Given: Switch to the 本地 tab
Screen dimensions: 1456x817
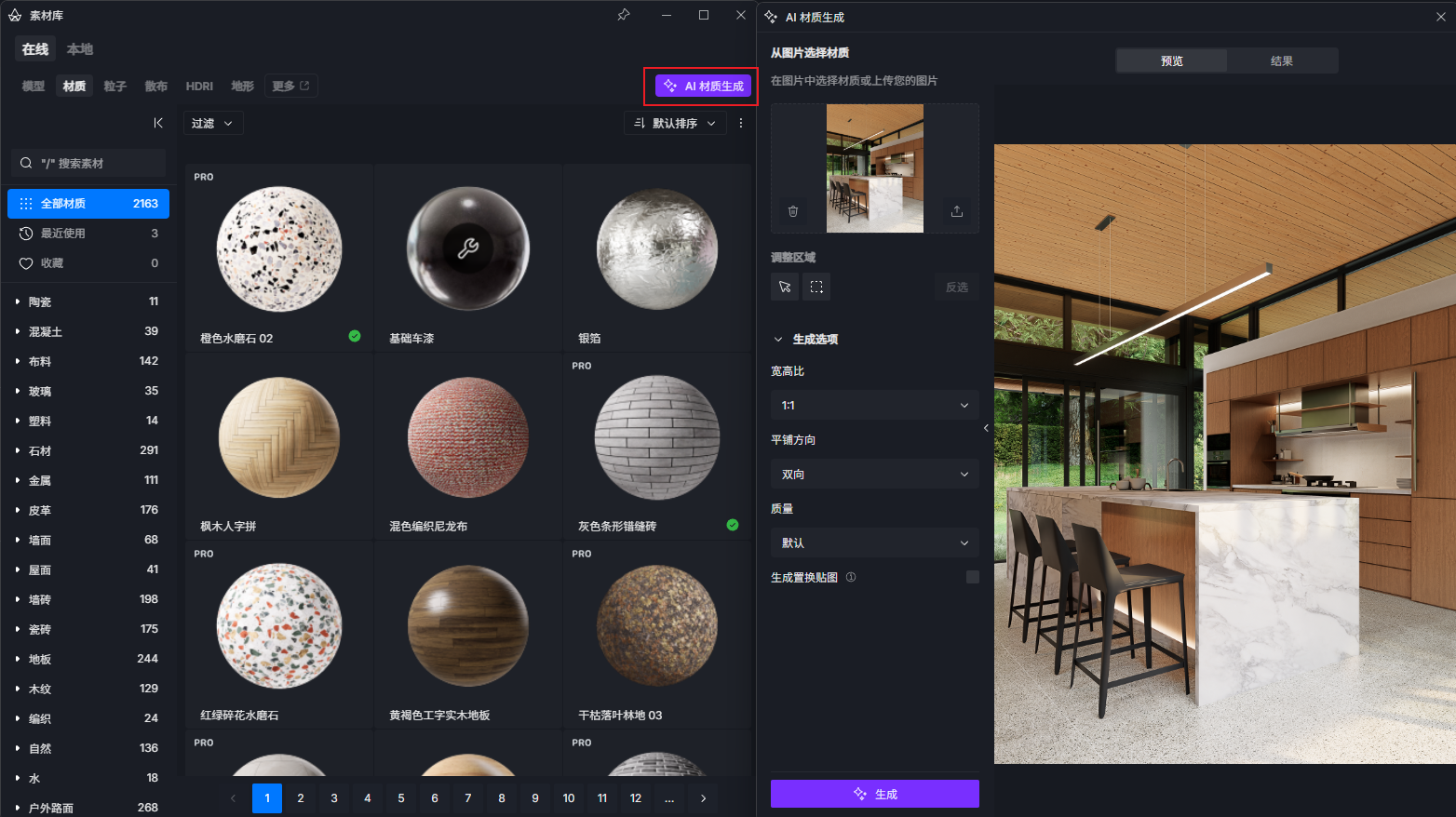Looking at the screenshot, I should pyautogui.click(x=80, y=49).
